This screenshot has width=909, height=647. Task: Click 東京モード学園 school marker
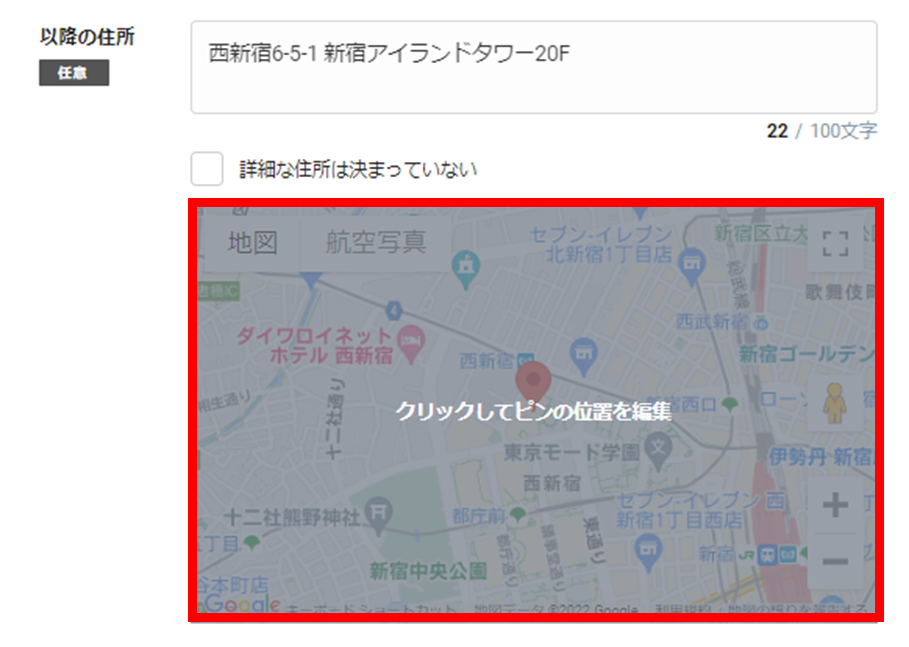pos(659,451)
